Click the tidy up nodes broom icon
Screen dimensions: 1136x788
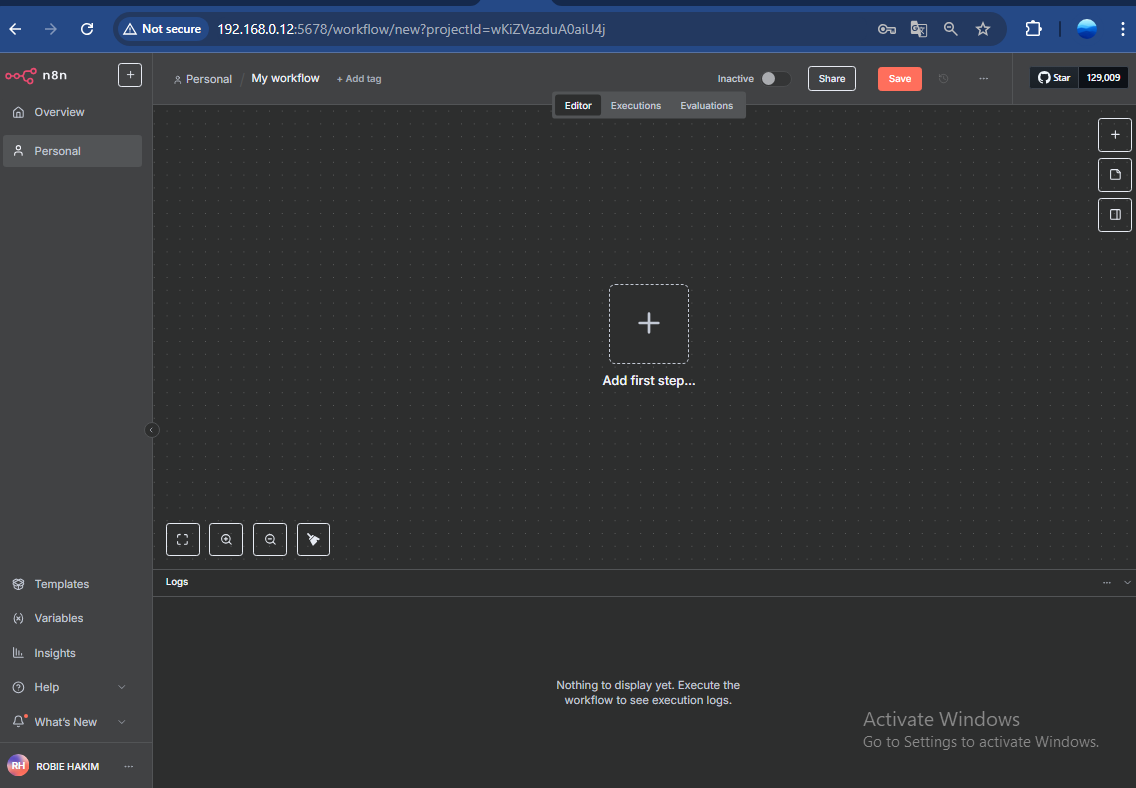[313, 540]
